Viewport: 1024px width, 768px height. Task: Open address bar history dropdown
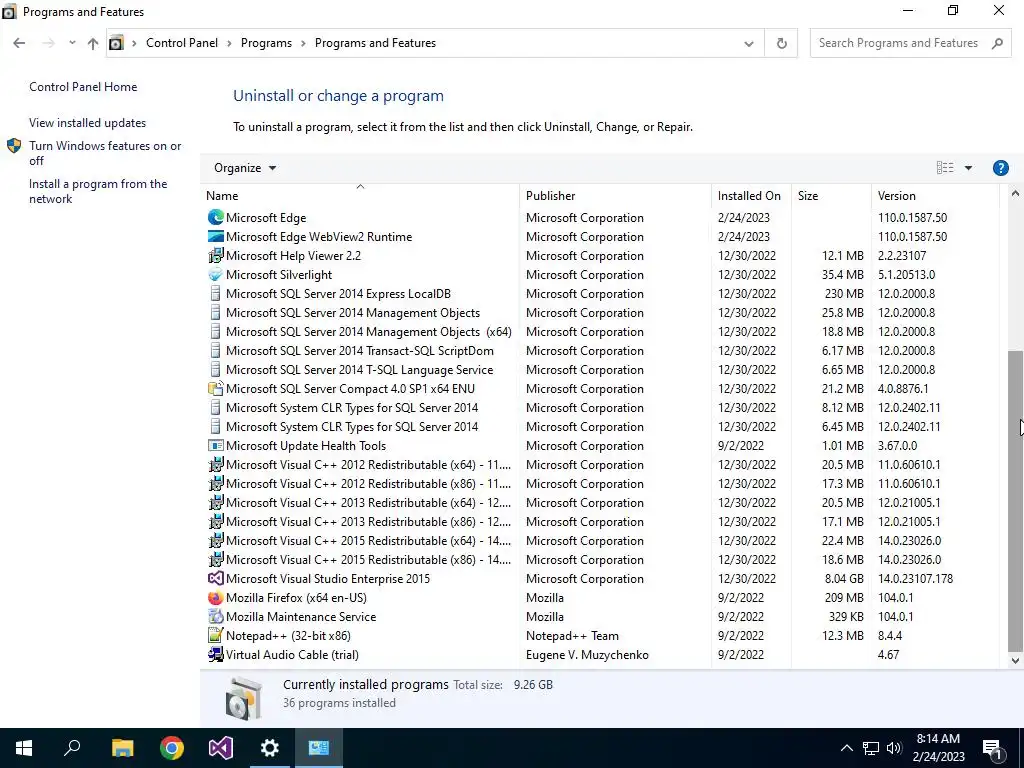coord(748,43)
